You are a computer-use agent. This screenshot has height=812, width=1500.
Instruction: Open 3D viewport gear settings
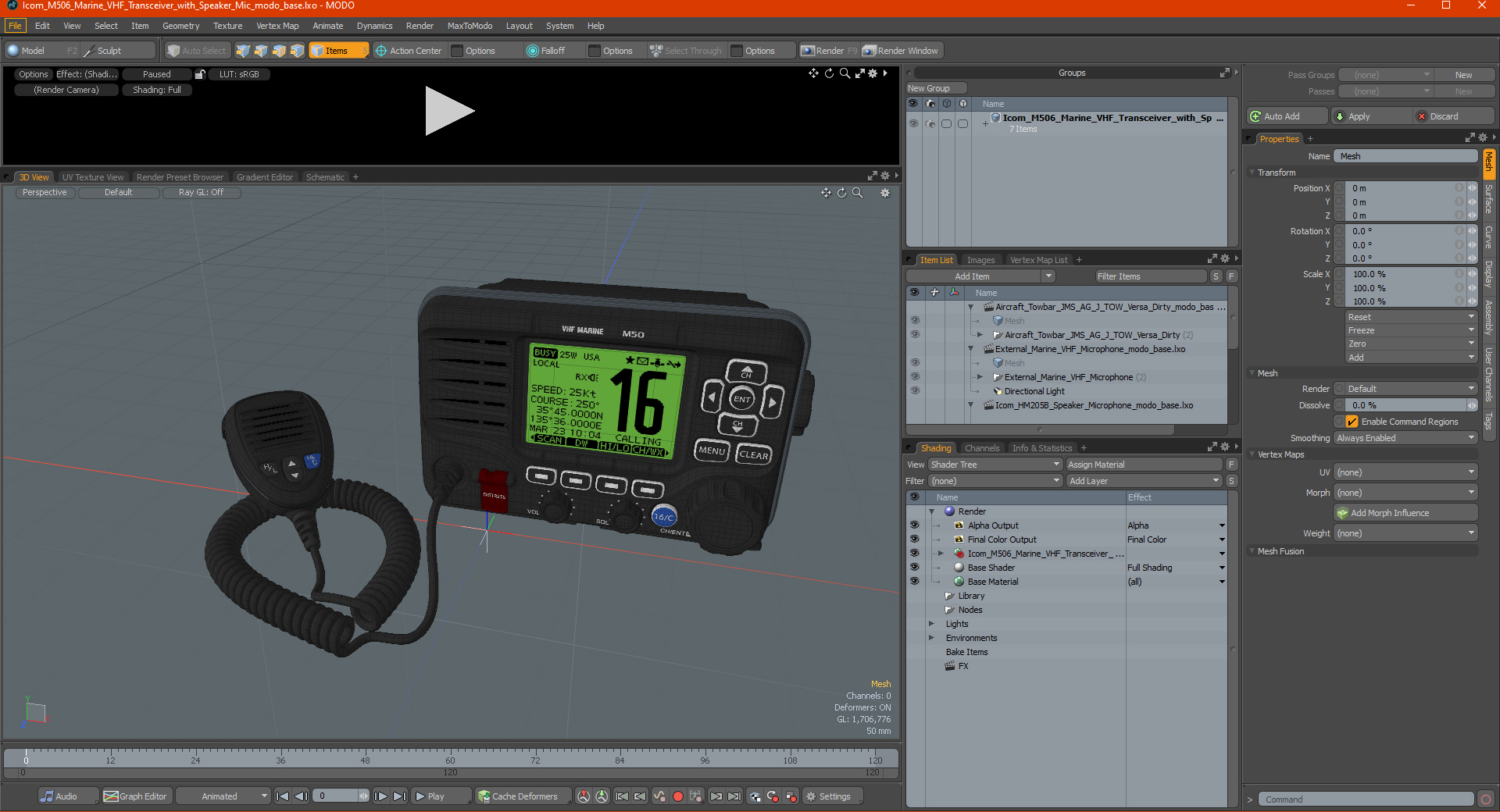(x=885, y=193)
